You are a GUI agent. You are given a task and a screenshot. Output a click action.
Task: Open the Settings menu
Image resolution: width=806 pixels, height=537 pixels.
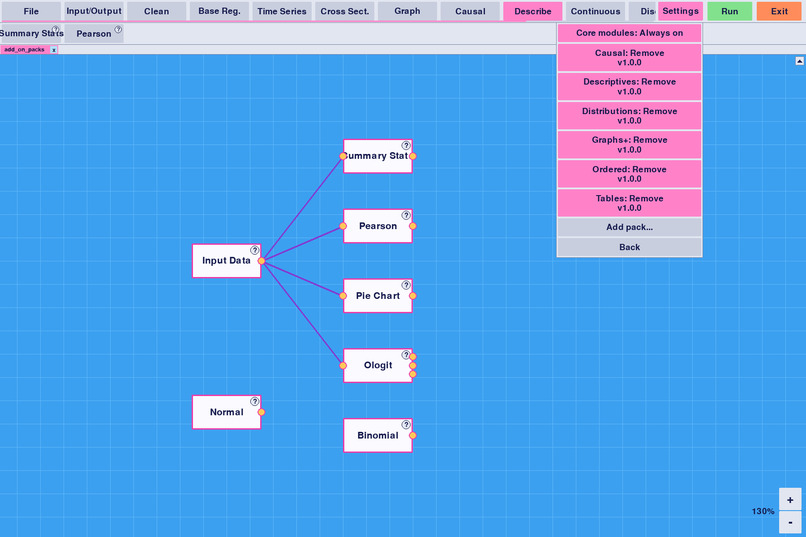click(x=680, y=11)
